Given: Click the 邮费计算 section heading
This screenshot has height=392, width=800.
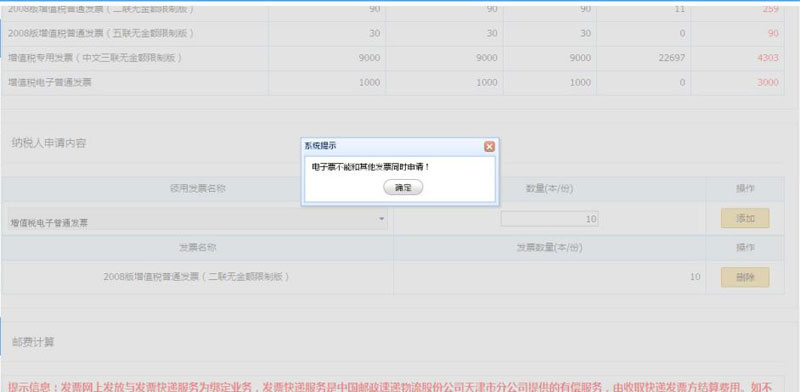Looking at the screenshot, I should click(33, 342).
